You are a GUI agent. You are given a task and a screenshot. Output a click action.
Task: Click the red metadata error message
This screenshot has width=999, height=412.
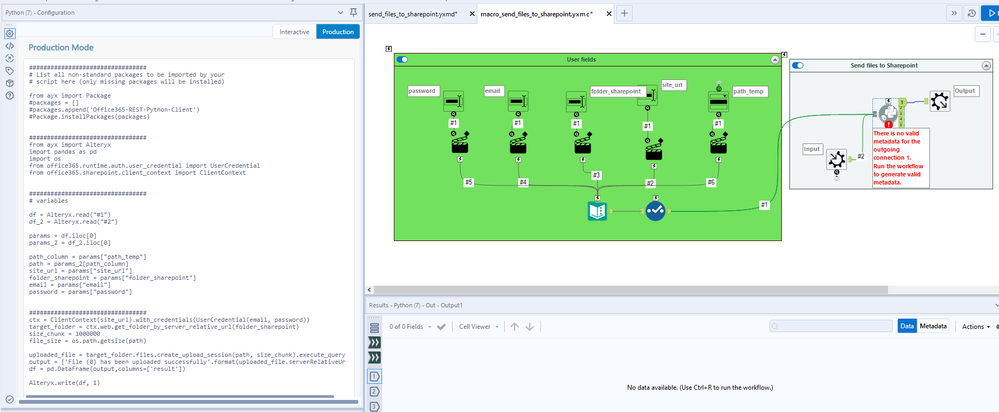pos(900,157)
